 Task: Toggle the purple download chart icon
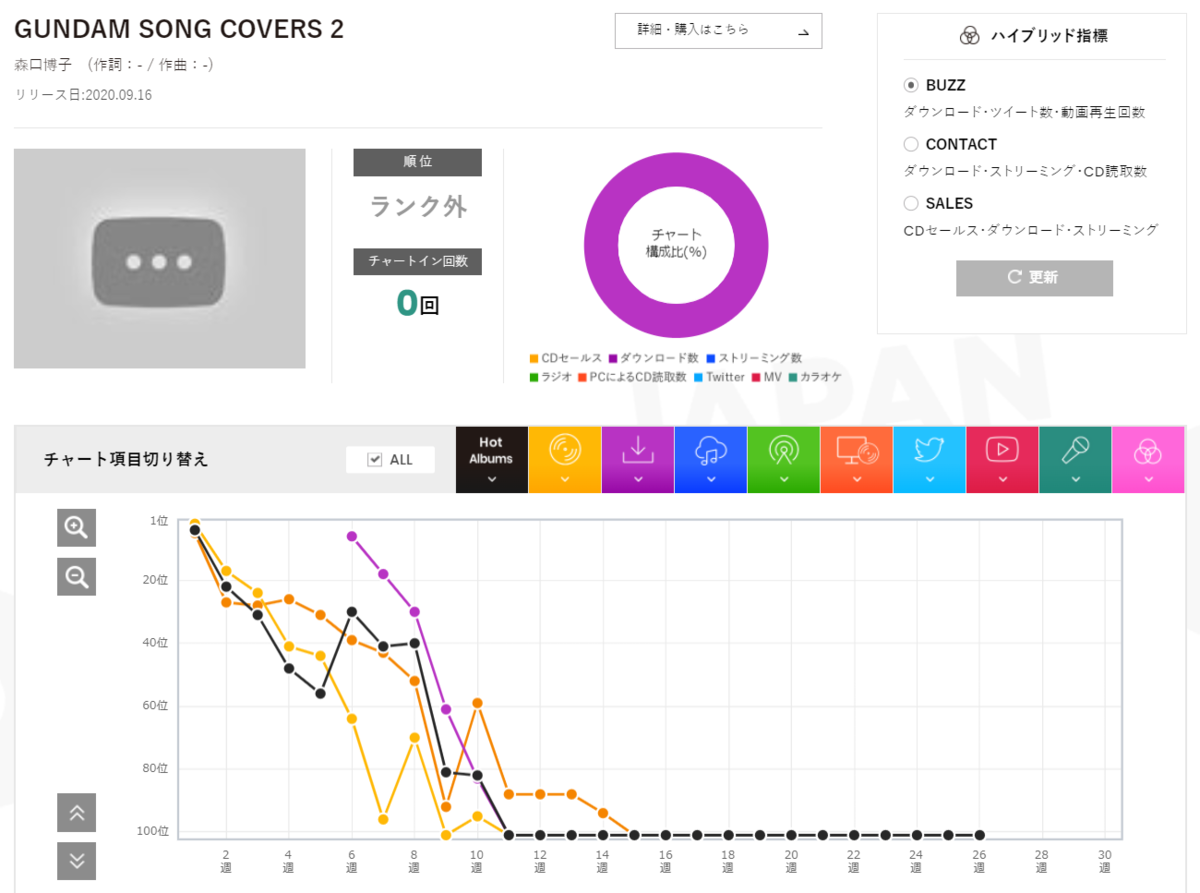(638, 451)
